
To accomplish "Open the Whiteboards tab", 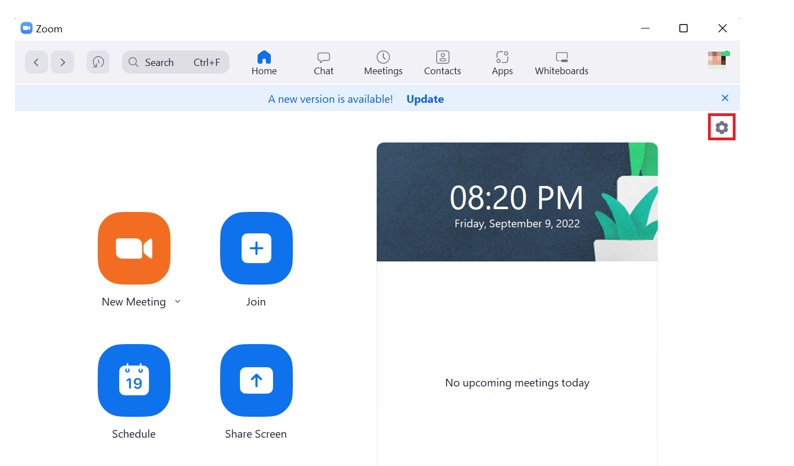I will pos(561,63).
